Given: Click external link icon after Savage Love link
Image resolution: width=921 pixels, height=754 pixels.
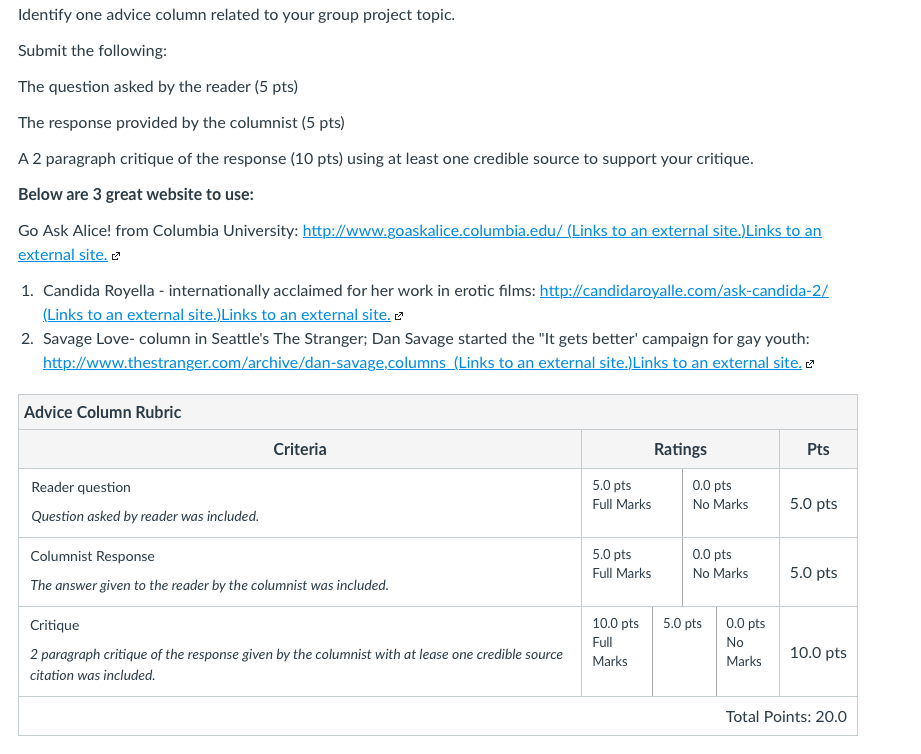Looking at the screenshot, I should (810, 364).
